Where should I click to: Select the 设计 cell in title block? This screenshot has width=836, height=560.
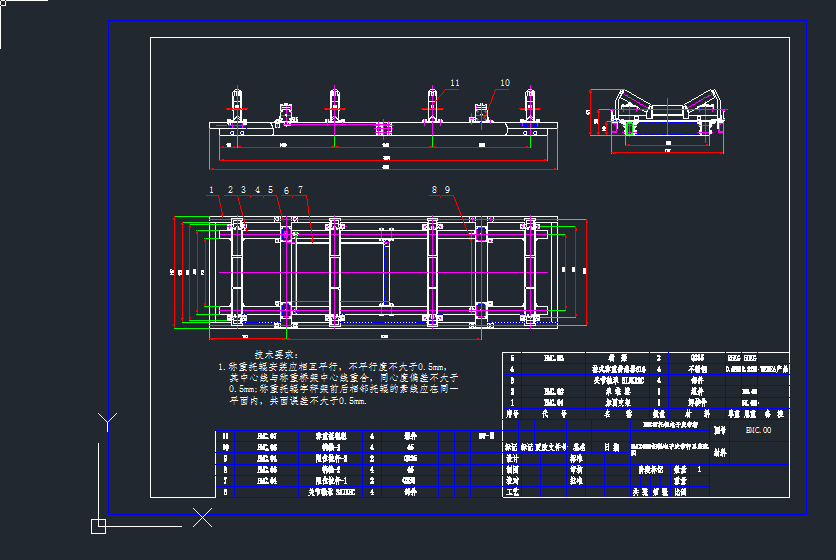[x=512, y=457]
